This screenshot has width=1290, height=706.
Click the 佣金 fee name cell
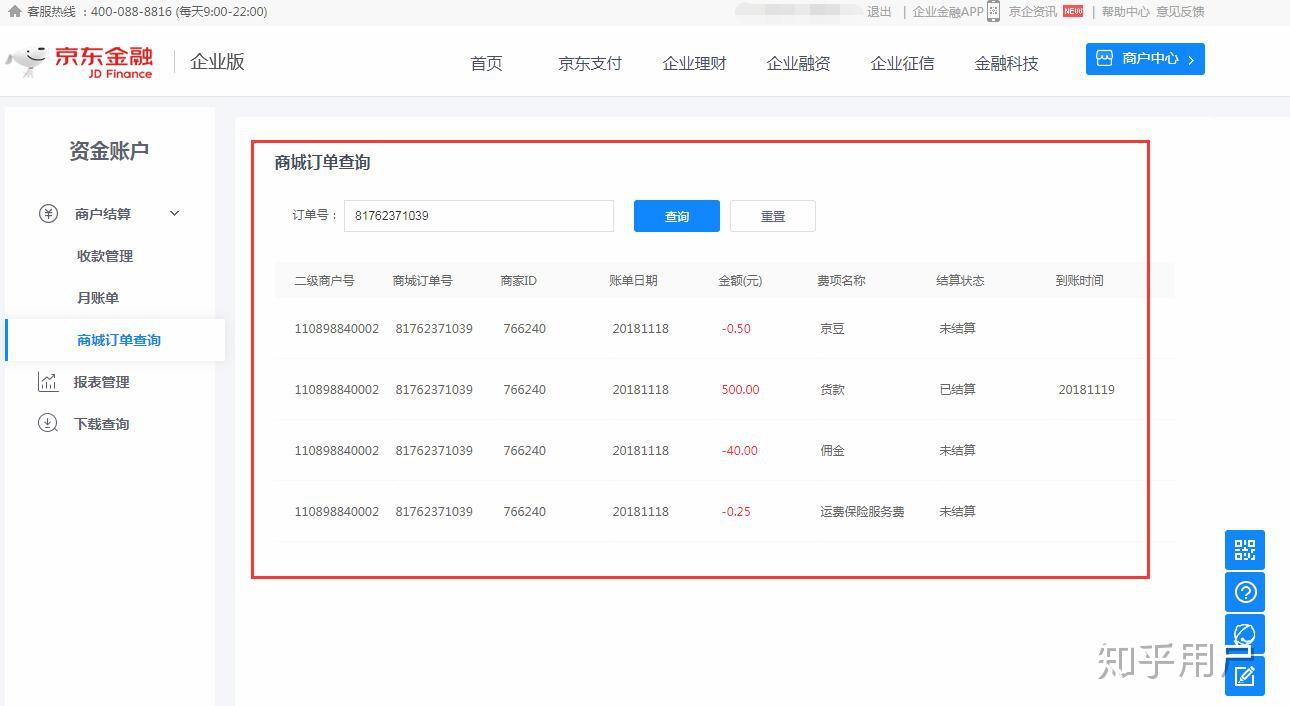[x=832, y=451]
